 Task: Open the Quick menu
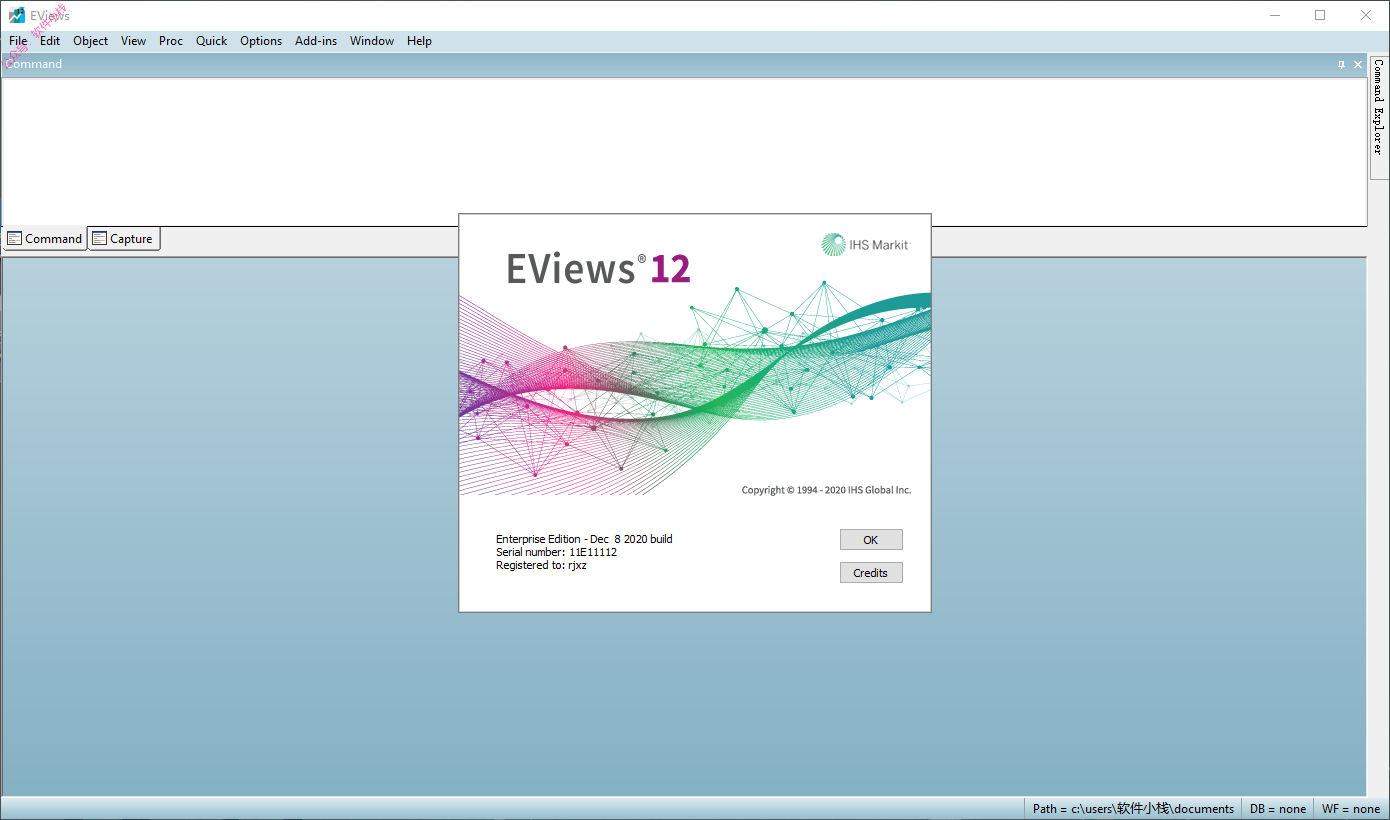pos(211,41)
